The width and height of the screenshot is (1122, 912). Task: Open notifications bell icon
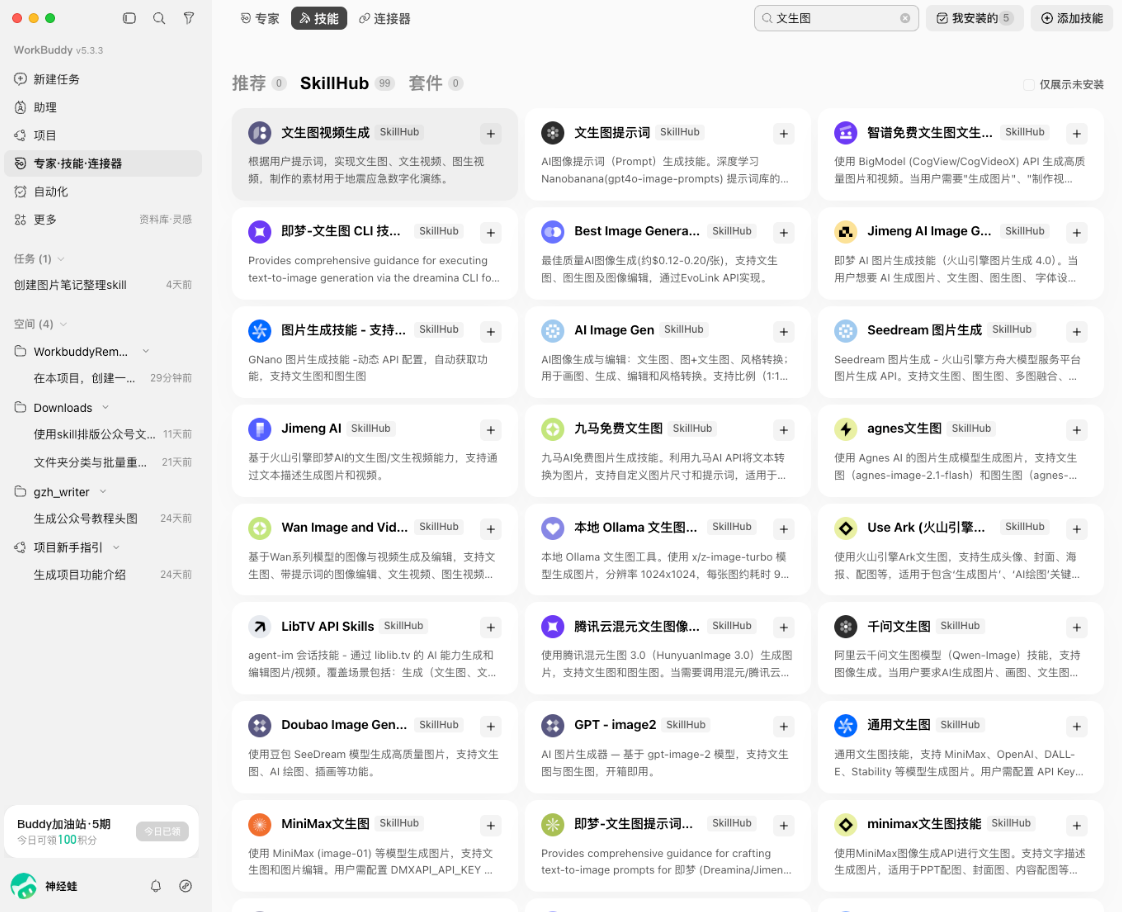click(x=156, y=886)
